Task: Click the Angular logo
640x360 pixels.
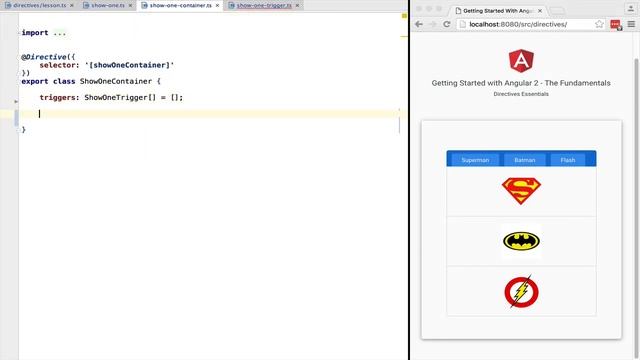Action: tap(521, 61)
